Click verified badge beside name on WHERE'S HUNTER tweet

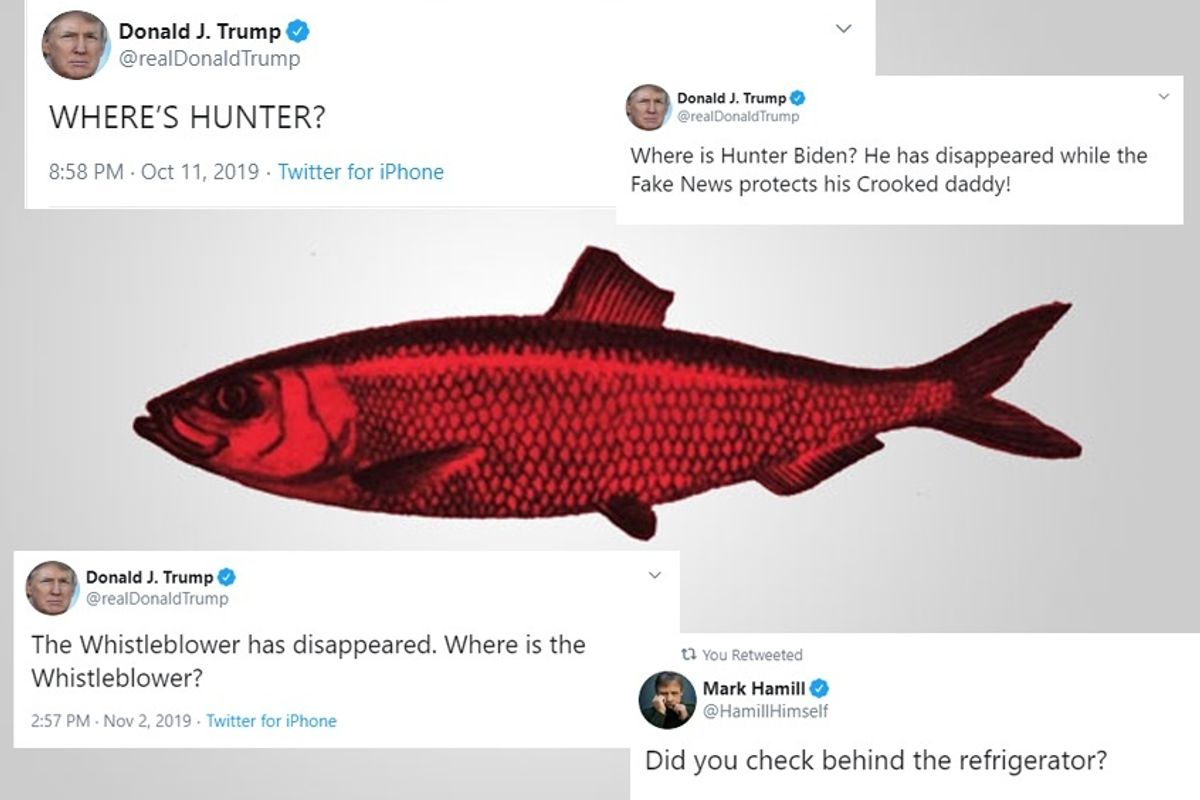pos(298,32)
